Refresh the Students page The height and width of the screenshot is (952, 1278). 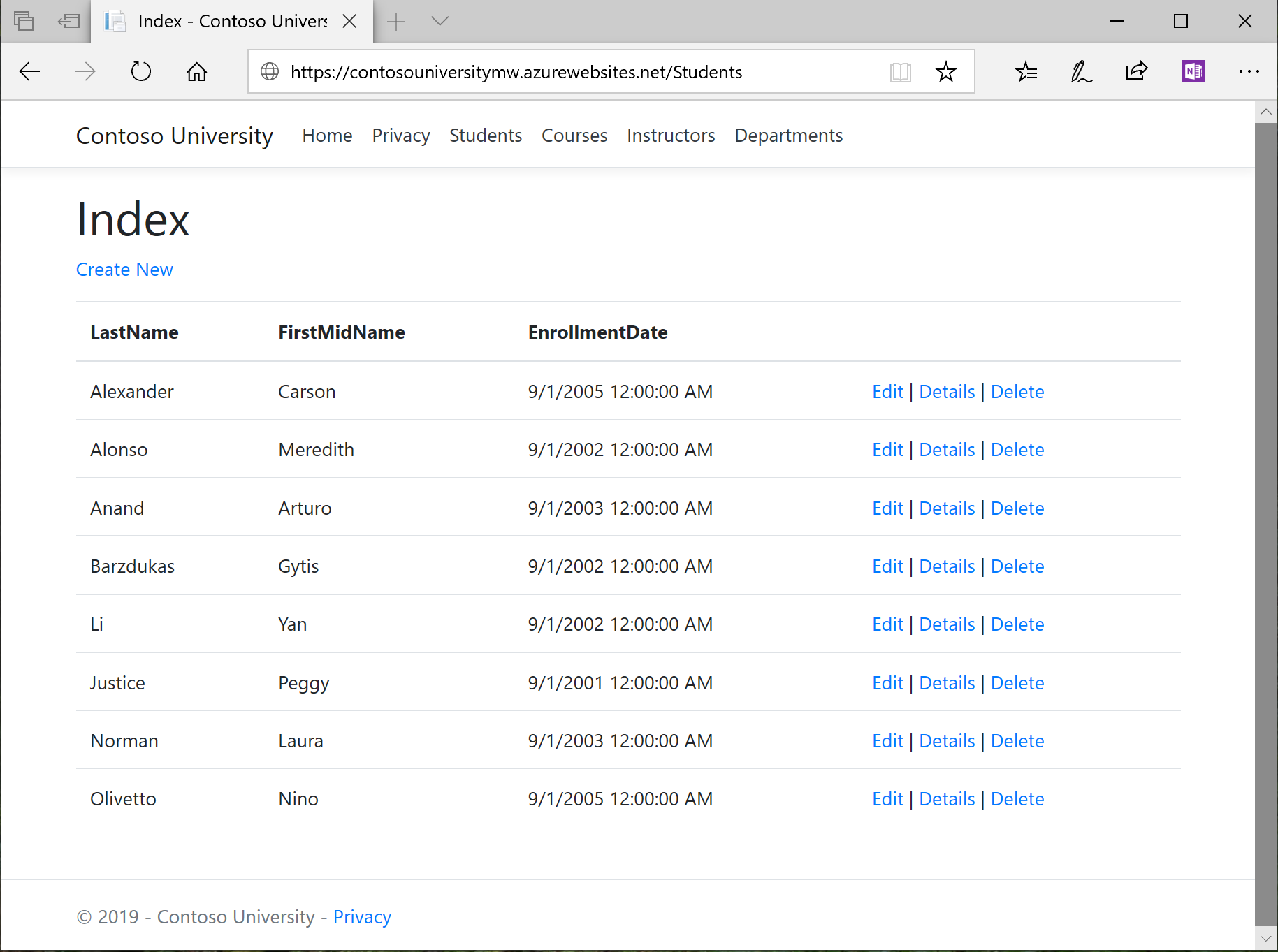click(x=141, y=71)
